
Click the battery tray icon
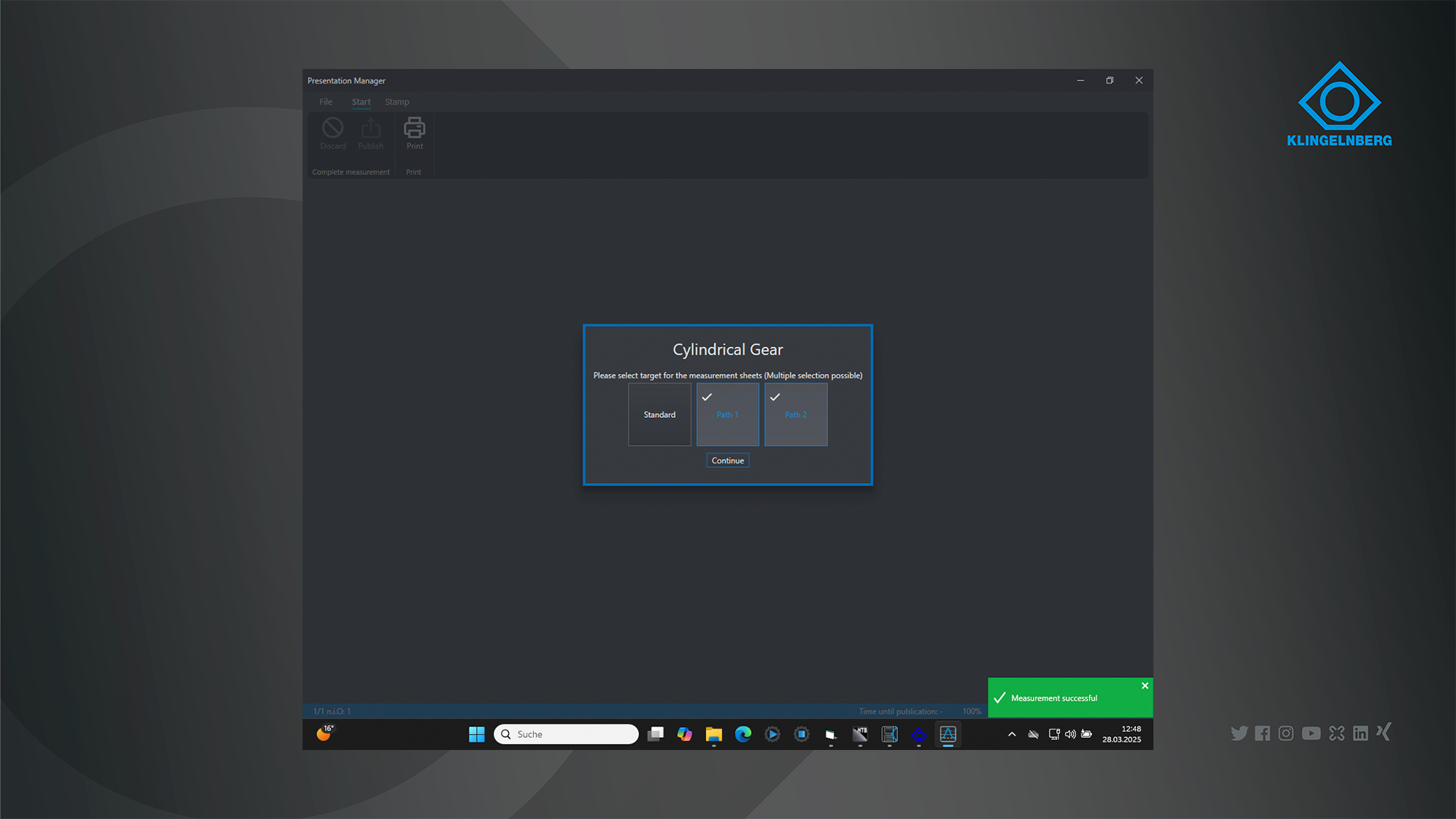pos(1087,734)
